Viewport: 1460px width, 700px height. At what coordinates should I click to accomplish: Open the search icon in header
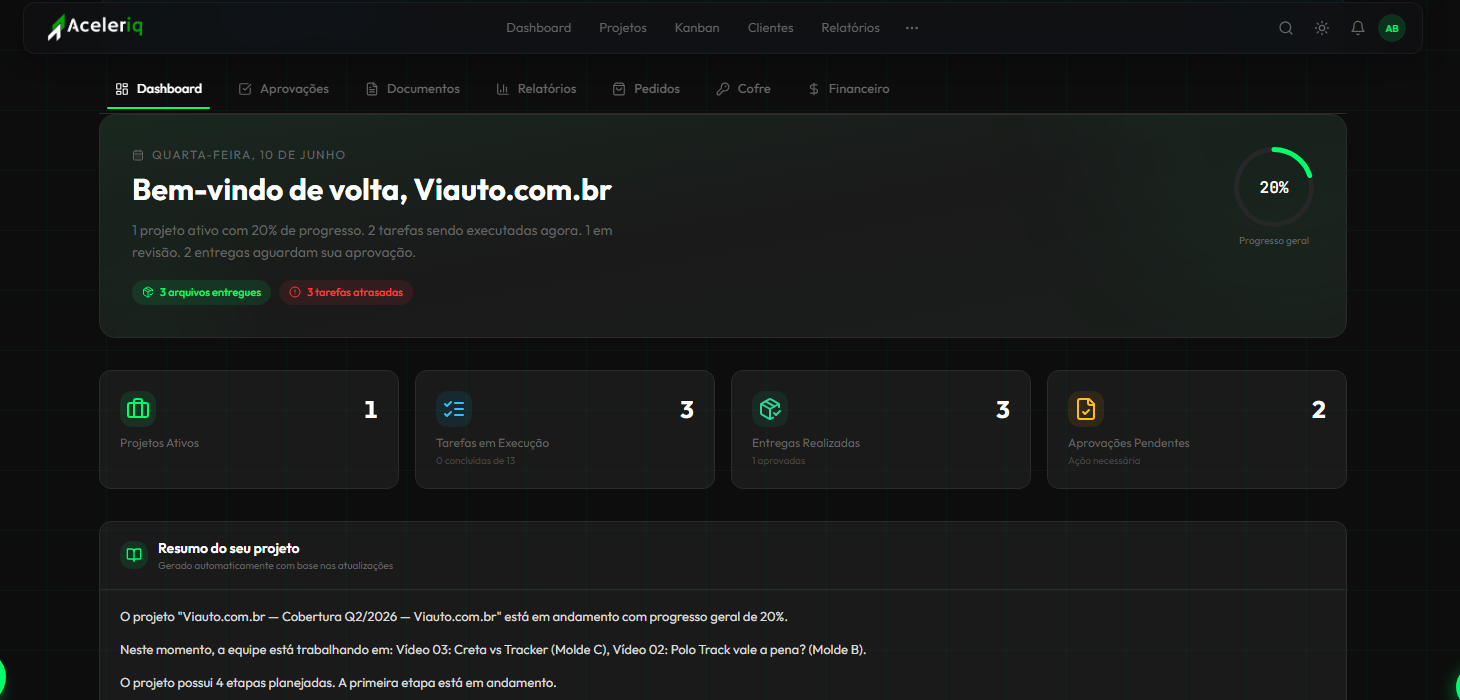tap(1286, 28)
